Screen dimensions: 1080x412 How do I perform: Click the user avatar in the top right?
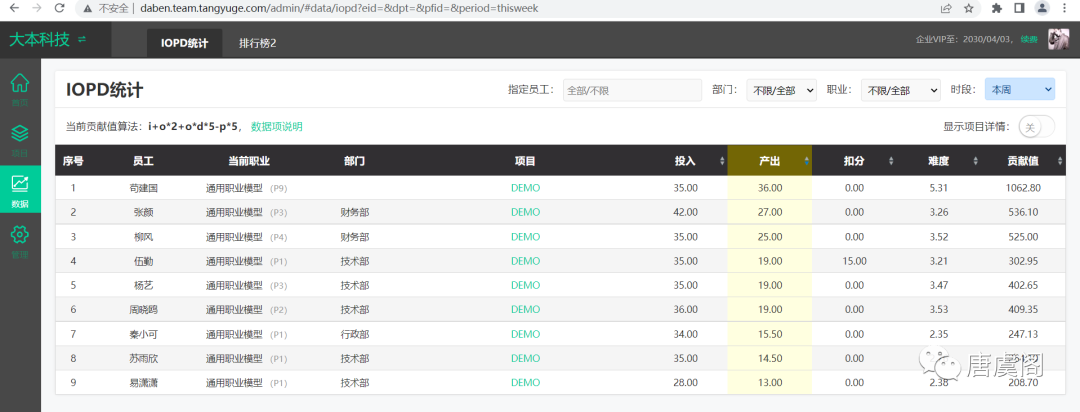(x=1058, y=39)
